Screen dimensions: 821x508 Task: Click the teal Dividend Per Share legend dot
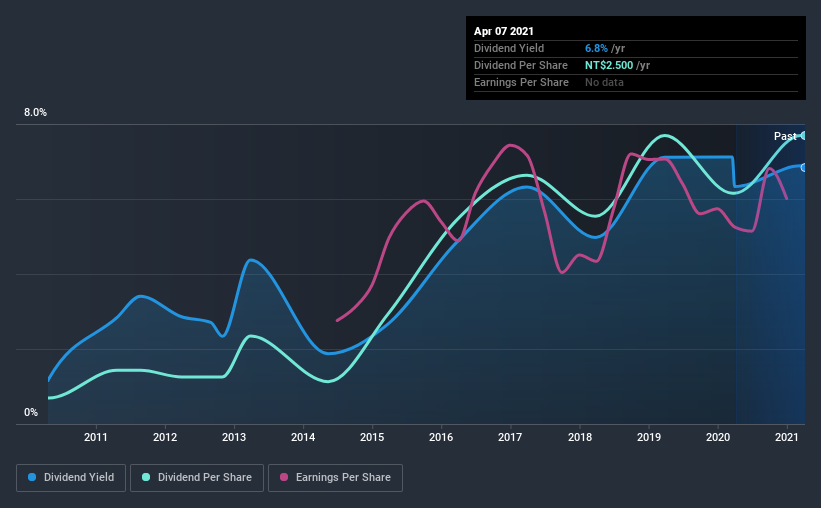click(146, 477)
